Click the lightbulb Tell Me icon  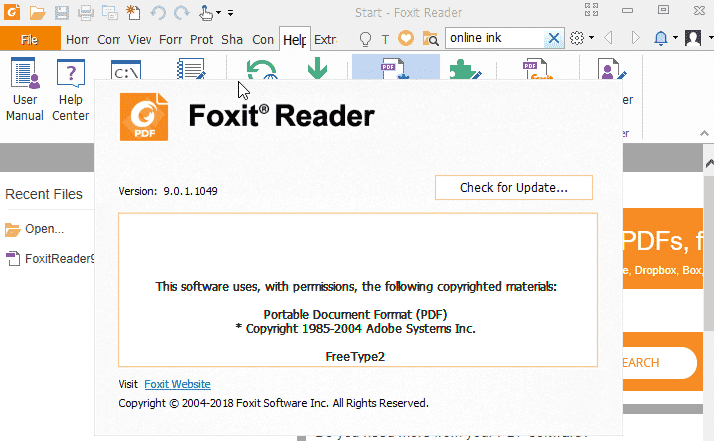click(366, 39)
